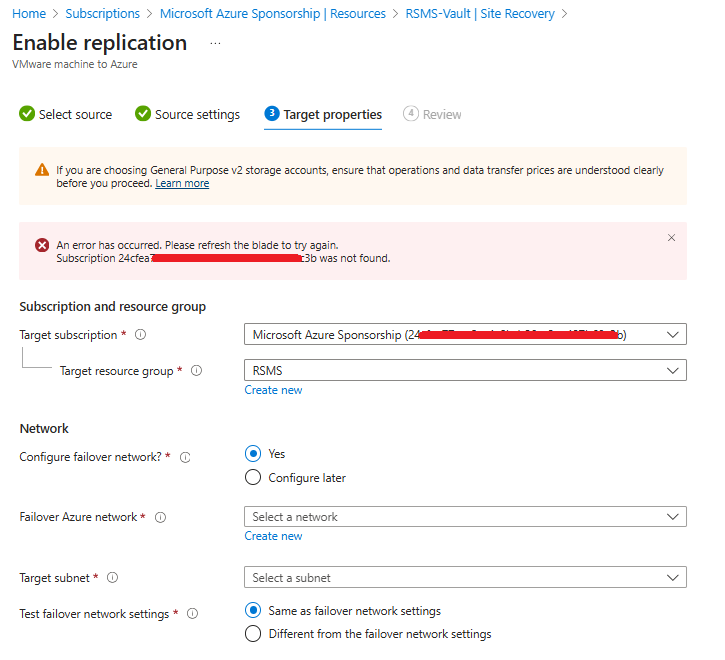Open the ellipsis menu beside Enable replication
The height and width of the screenshot is (660, 725).
click(216, 44)
